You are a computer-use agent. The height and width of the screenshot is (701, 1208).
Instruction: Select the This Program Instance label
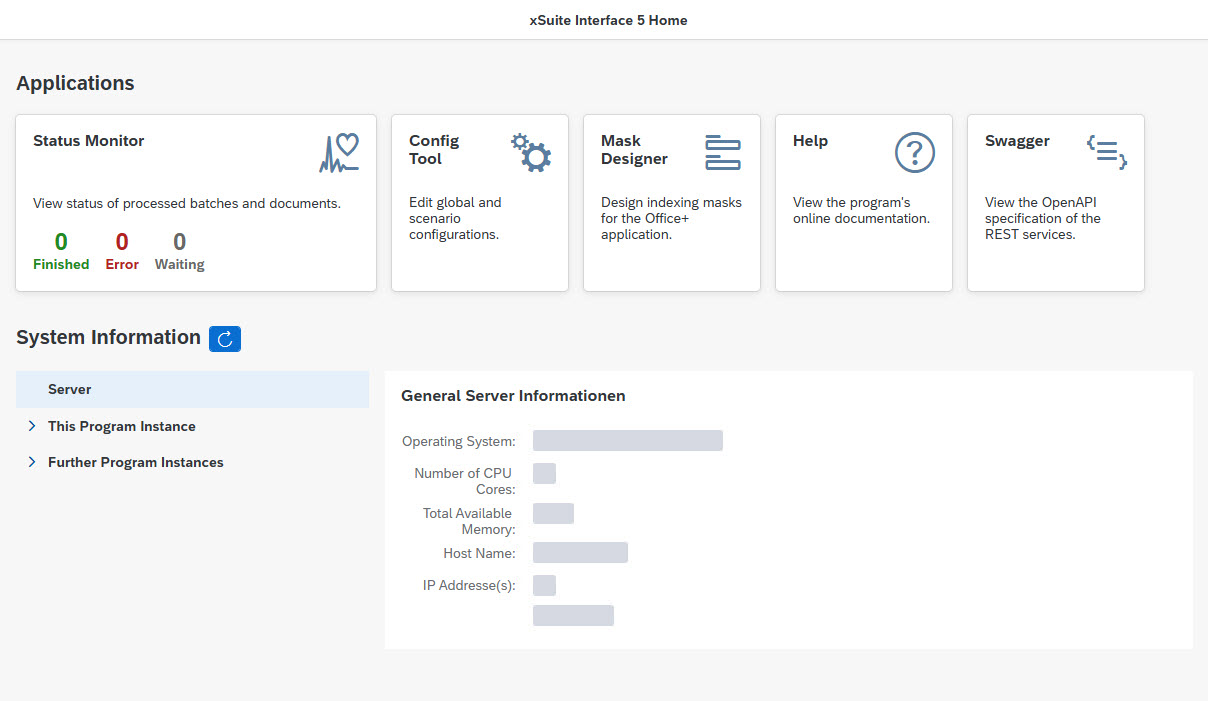click(122, 426)
